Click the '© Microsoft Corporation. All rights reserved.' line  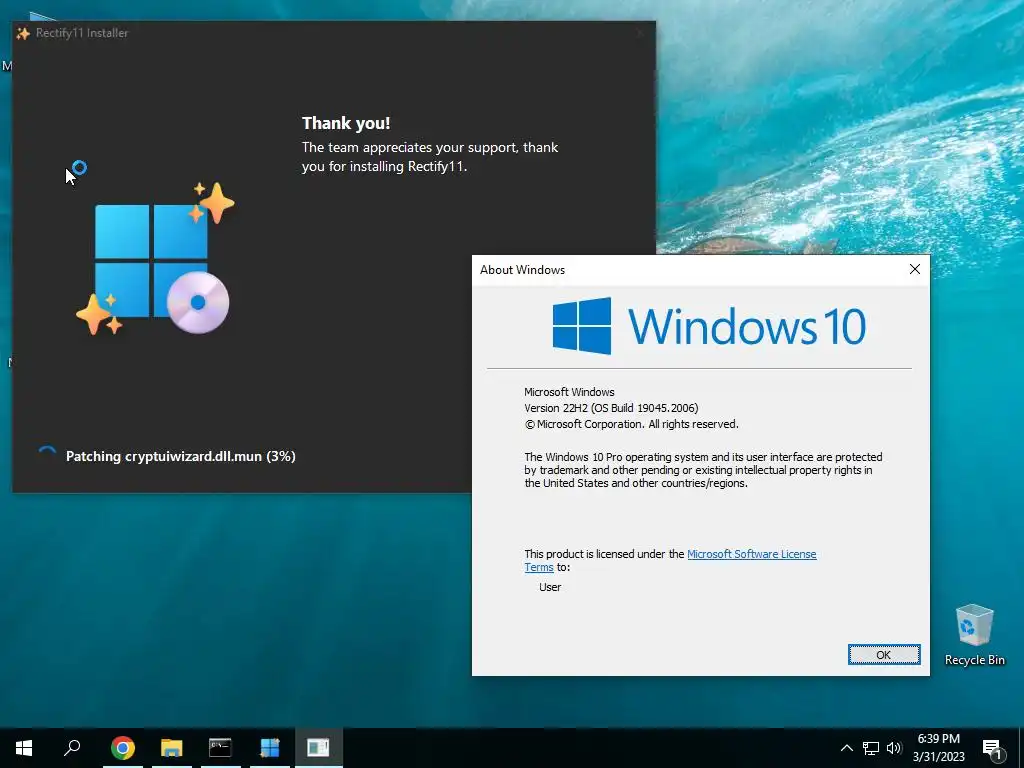point(632,424)
